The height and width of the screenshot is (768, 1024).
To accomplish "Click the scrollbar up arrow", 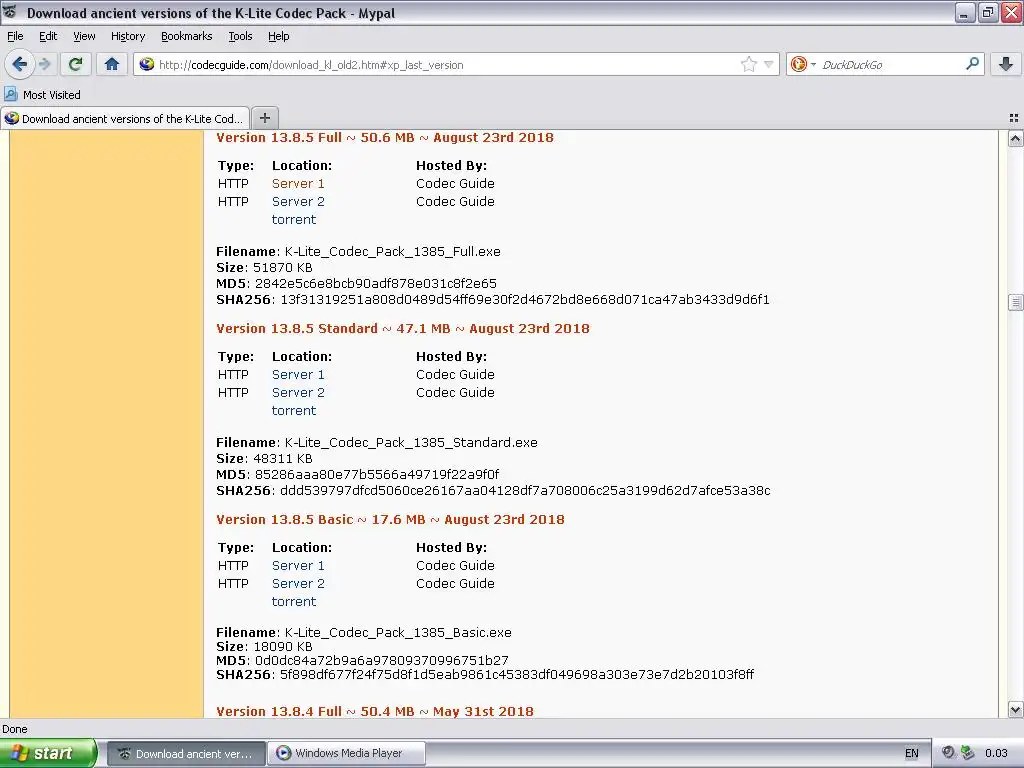I will 1015,138.
